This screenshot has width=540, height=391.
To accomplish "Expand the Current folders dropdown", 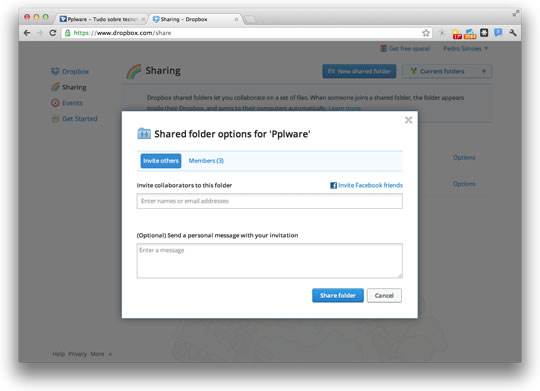I will [x=447, y=71].
